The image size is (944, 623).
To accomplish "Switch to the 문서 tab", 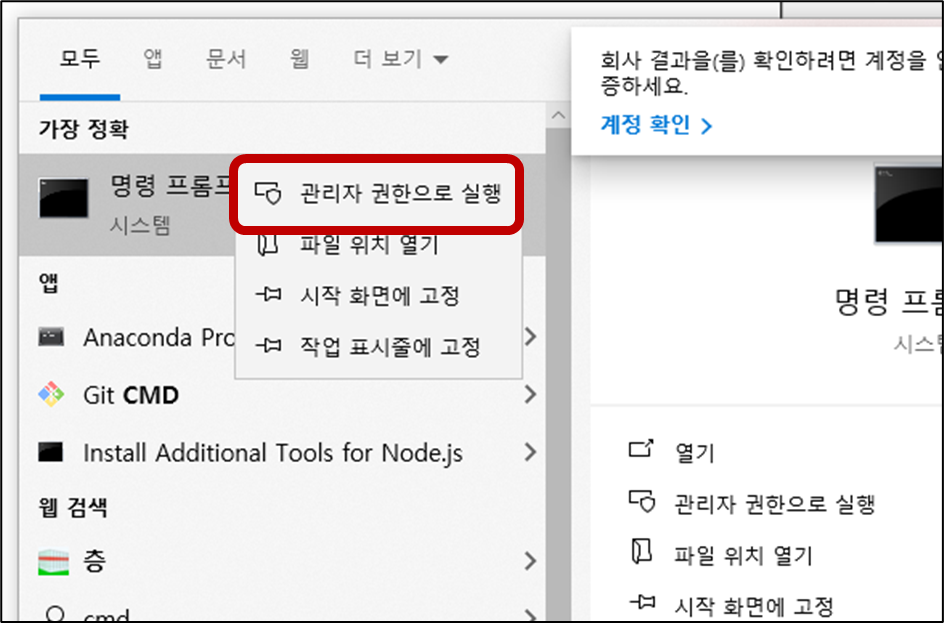I will pyautogui.click(x=226, y=59).
